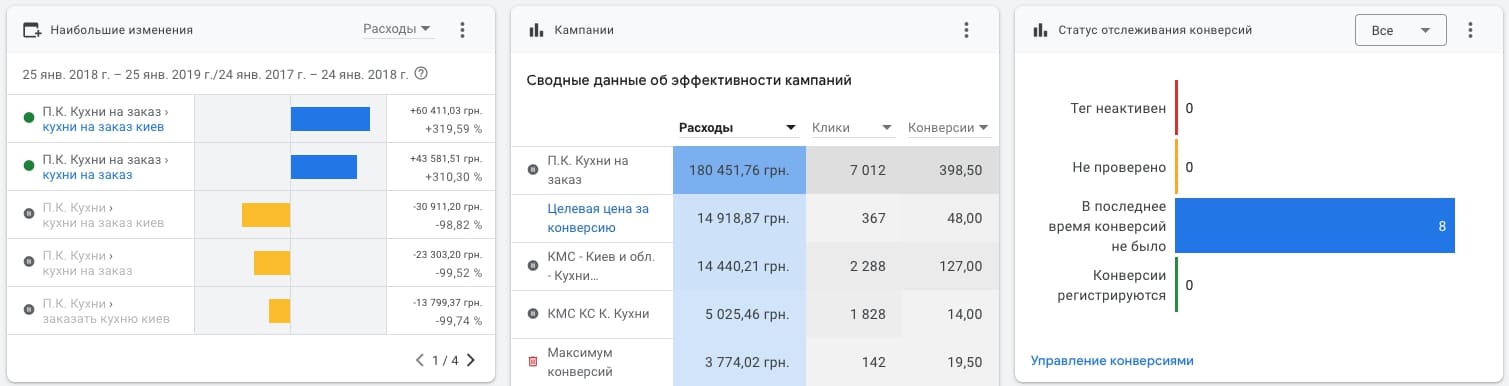This screenshot has width=1509, height=386.
Task: Click the green status dot for кухни на заказ киев
Action: click(29, 118)
